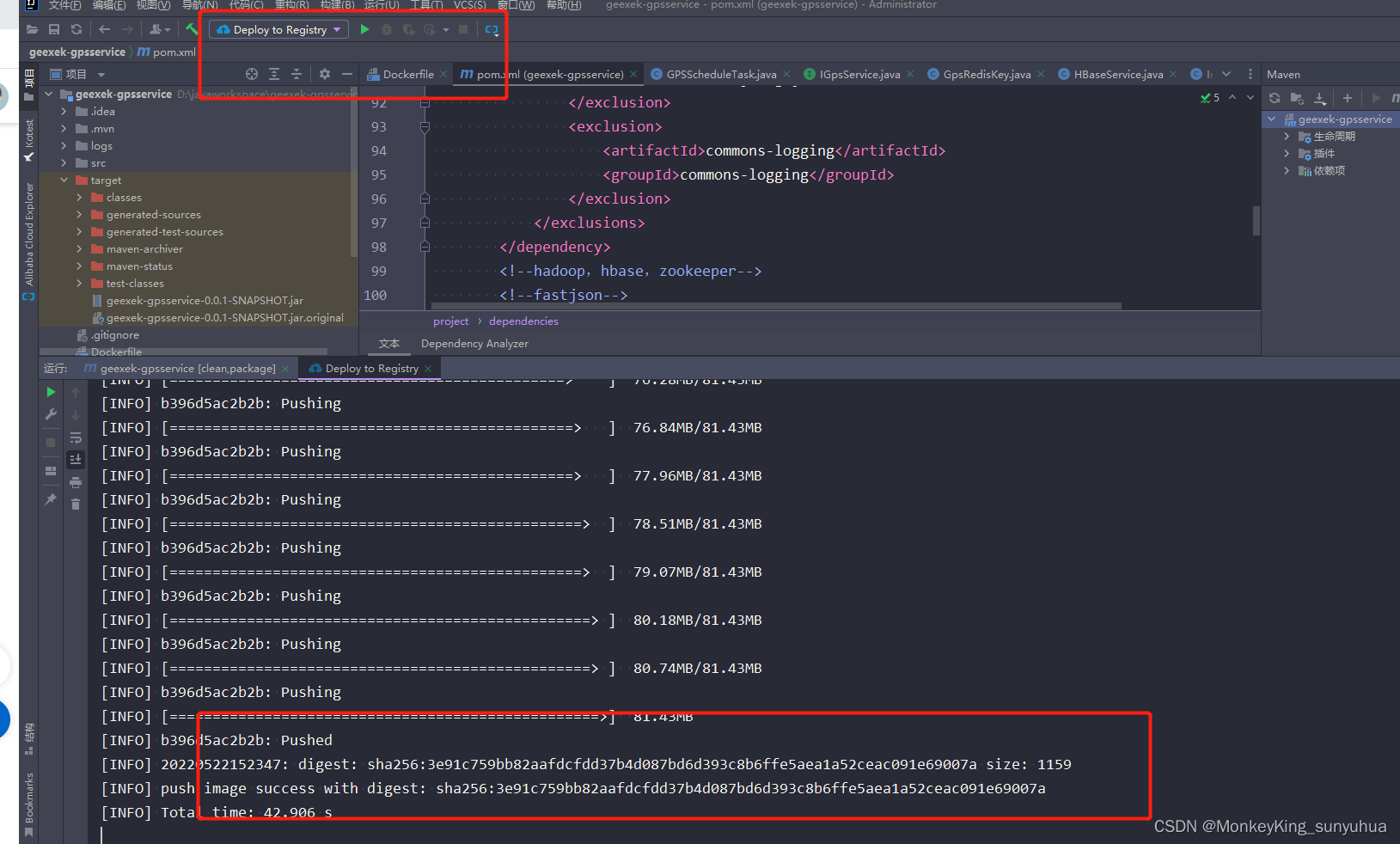Image resolution: width=1400 pixels, height=844 pixels.
Task: Toggle the Pin Tab icon in Run panel
Action: pyautogui.click(x=51, y=499)
